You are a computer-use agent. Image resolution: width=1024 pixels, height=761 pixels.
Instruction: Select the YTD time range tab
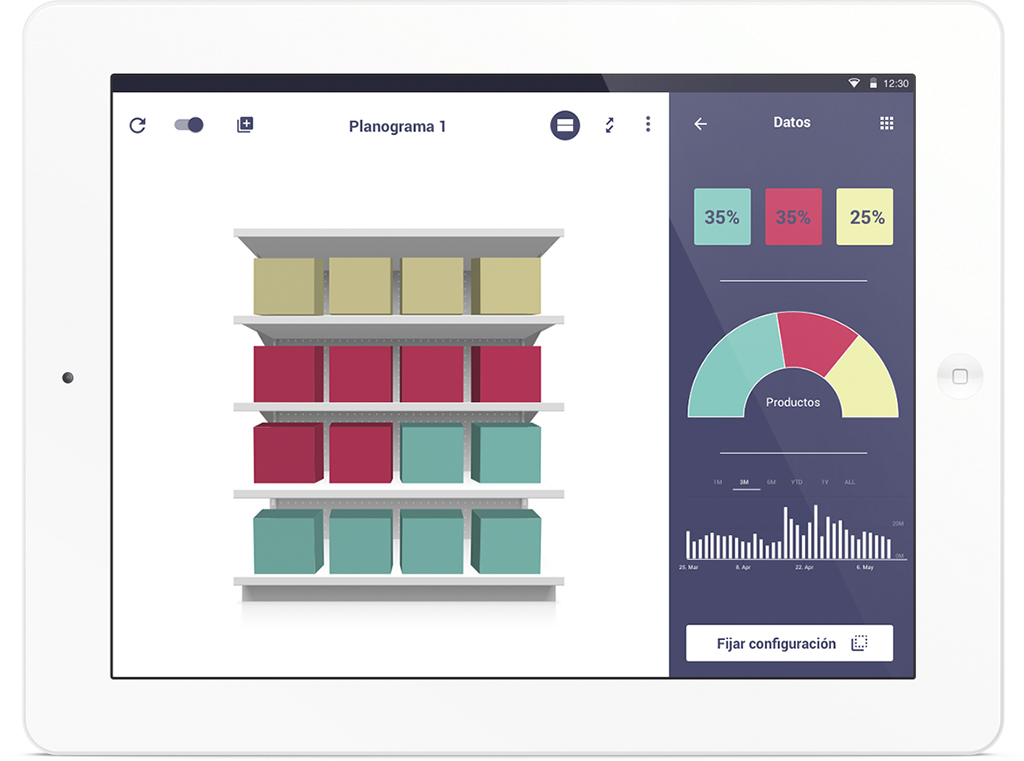coord(797,482)
